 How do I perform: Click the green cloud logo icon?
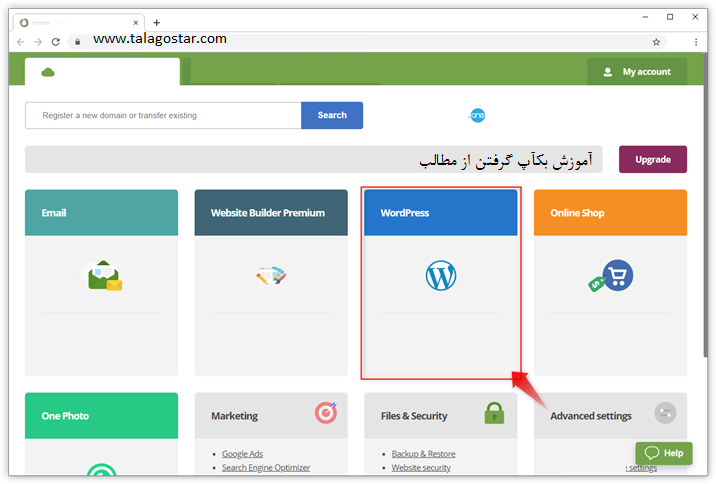click(x=48, y=72)
